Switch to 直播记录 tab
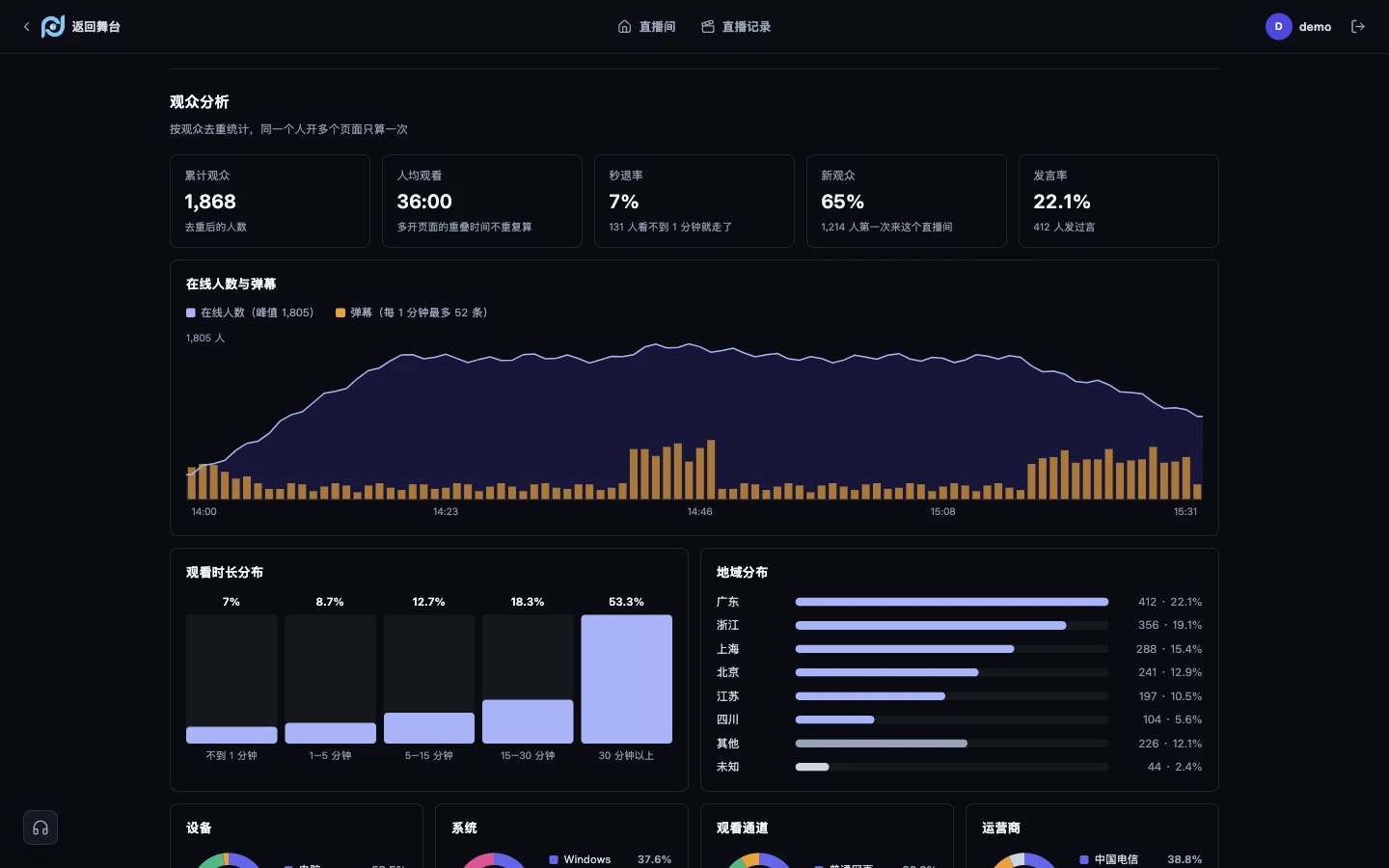Image resolution: width=1389 pixels, height=868 pixels. pyautogui.click(x=736, y=27)
